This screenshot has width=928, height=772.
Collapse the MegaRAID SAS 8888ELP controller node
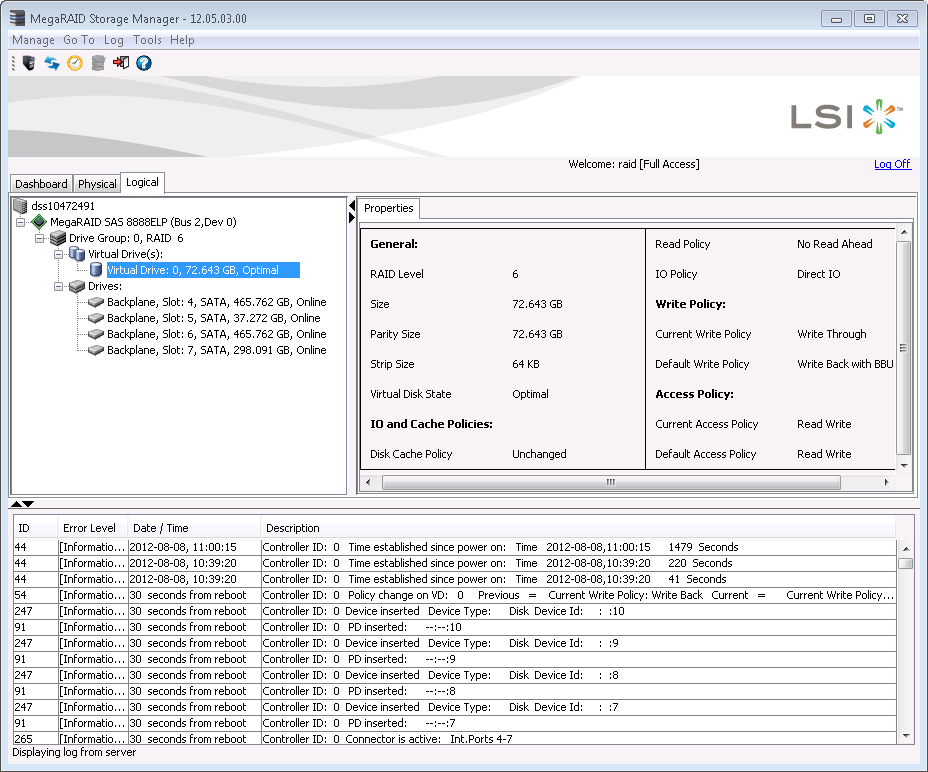[21, 223]
